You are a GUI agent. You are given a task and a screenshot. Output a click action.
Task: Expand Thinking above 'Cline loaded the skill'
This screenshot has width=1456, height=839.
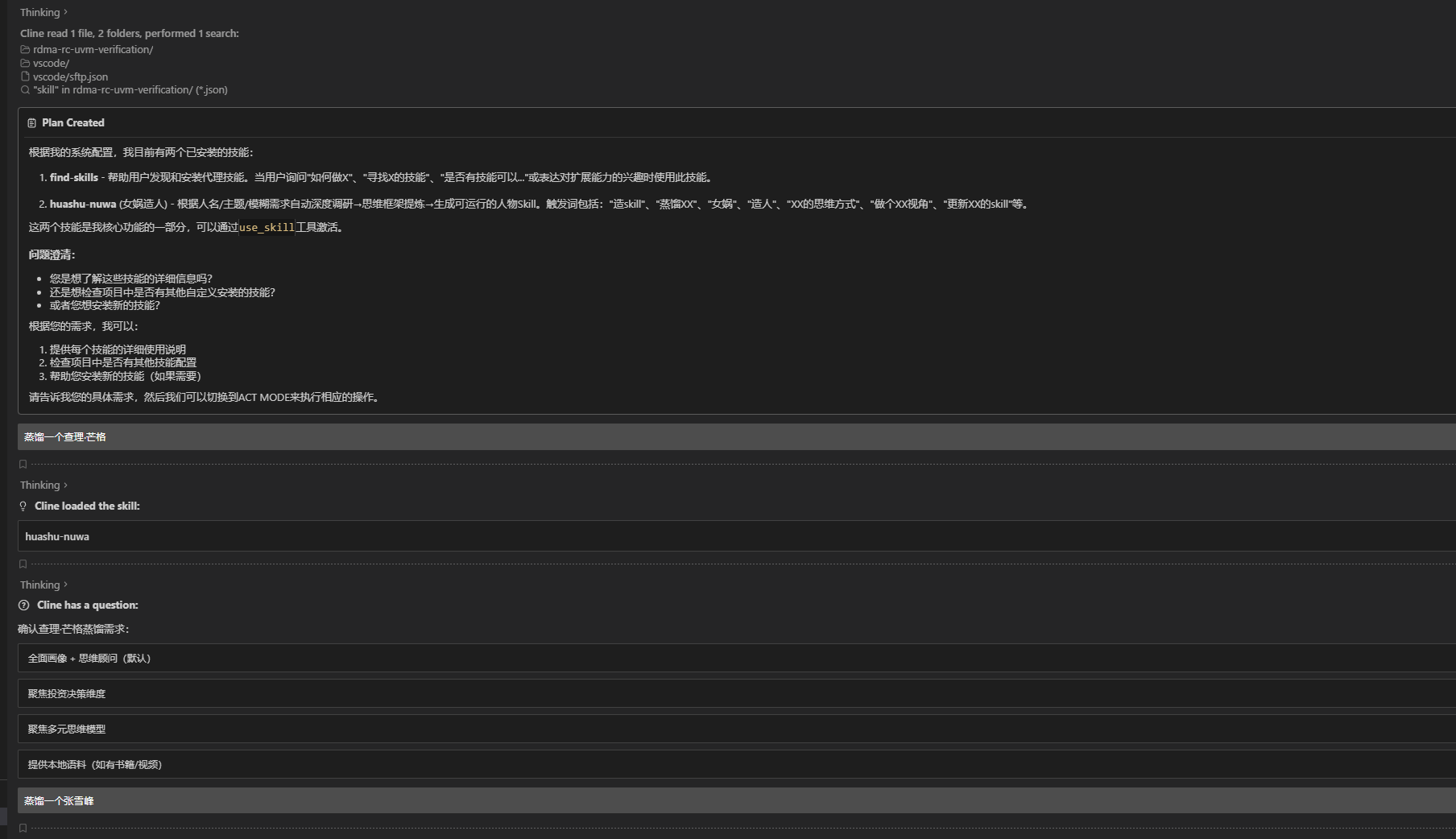click(x=43, y=485)
